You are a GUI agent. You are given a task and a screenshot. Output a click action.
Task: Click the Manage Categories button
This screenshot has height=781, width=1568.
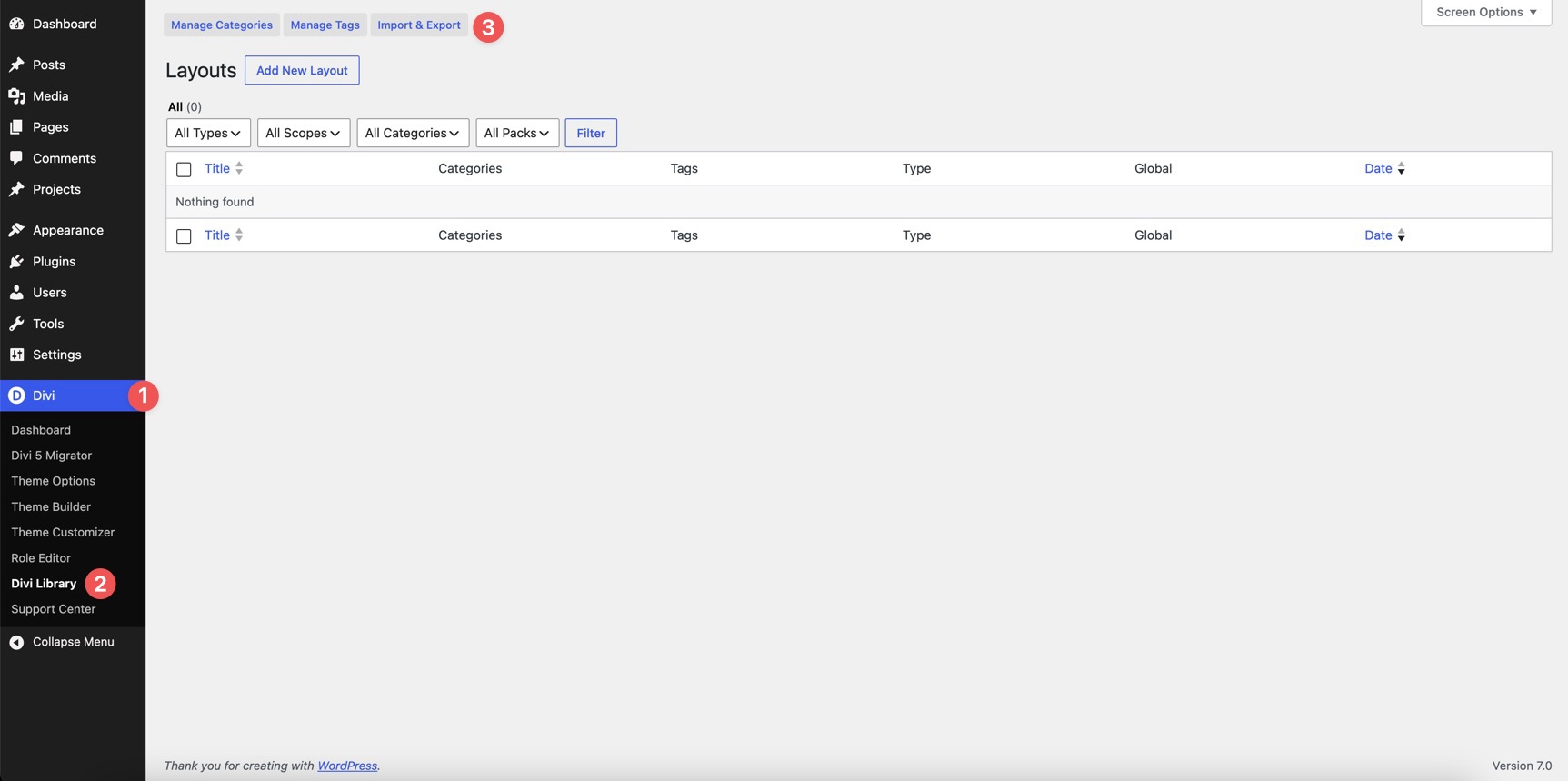pyautogui.click(x=222, y=25)
